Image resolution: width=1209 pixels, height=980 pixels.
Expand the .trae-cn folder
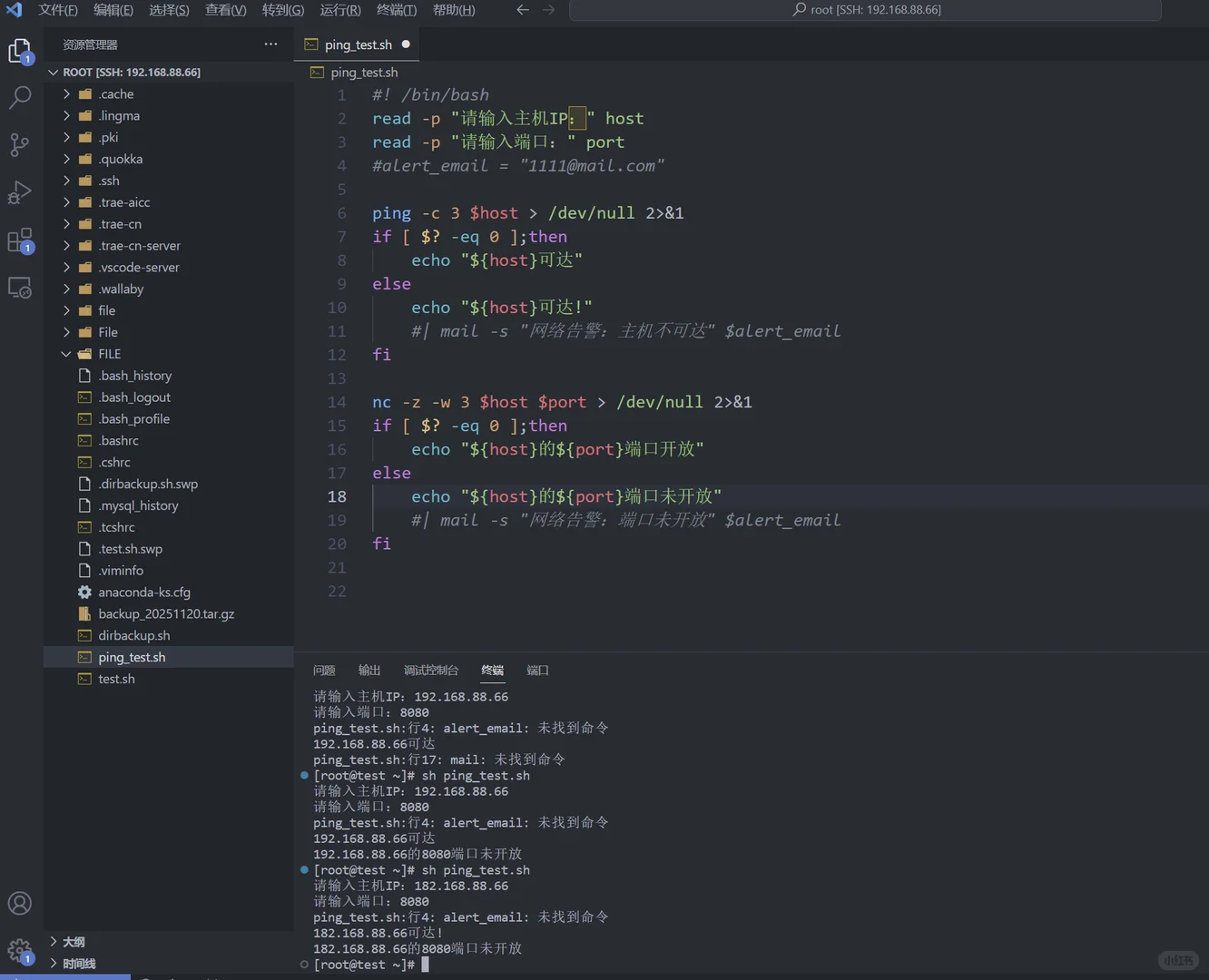click(169, 224)
